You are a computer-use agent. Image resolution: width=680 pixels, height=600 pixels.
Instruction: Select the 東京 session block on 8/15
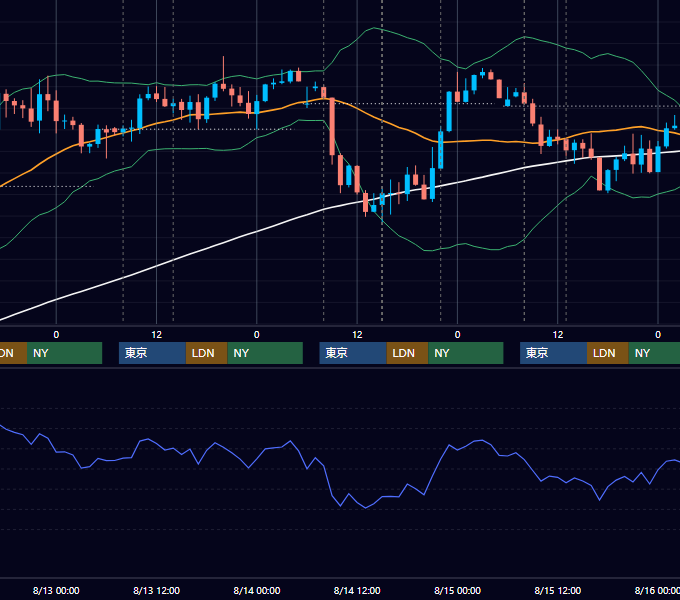pyautogui.click(x=554, y=353)
